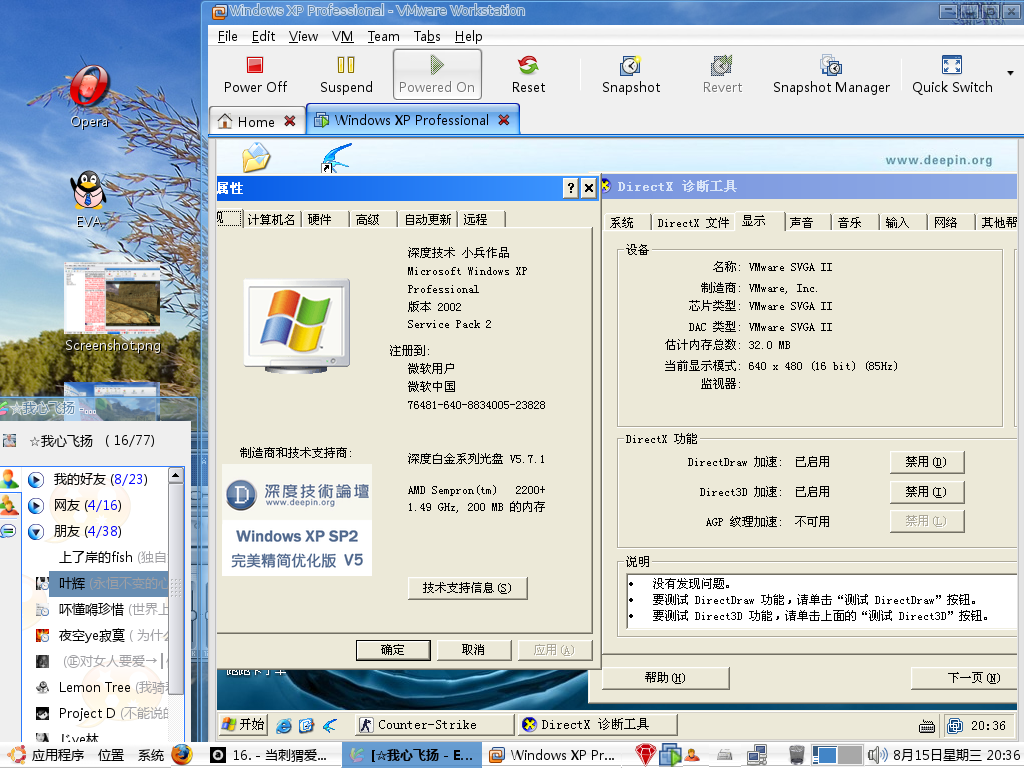The image size is (1024, 768).
Task: Close the Home tab
Action: coord(290,121)
